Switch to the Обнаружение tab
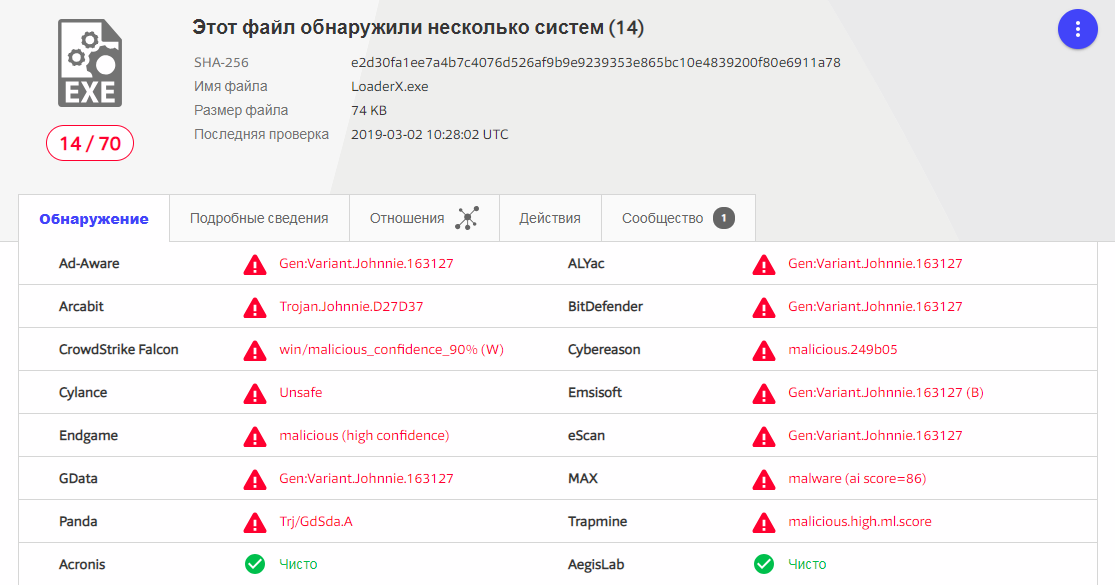The width and height of the screenshot is (1115, 585). 94,219
